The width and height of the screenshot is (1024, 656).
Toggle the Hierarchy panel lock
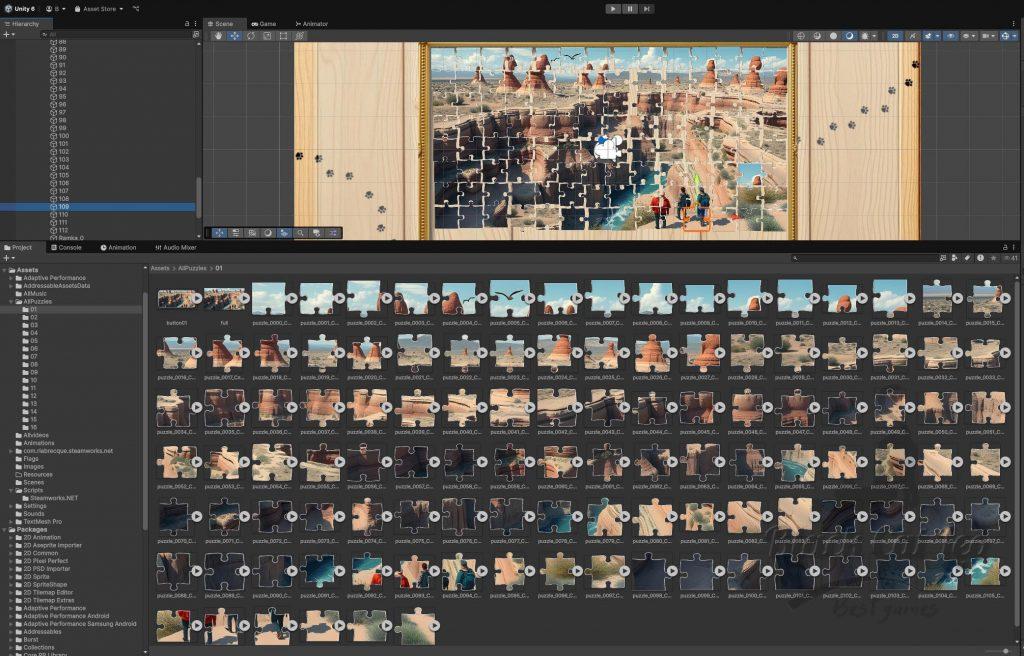pos(187,24)
